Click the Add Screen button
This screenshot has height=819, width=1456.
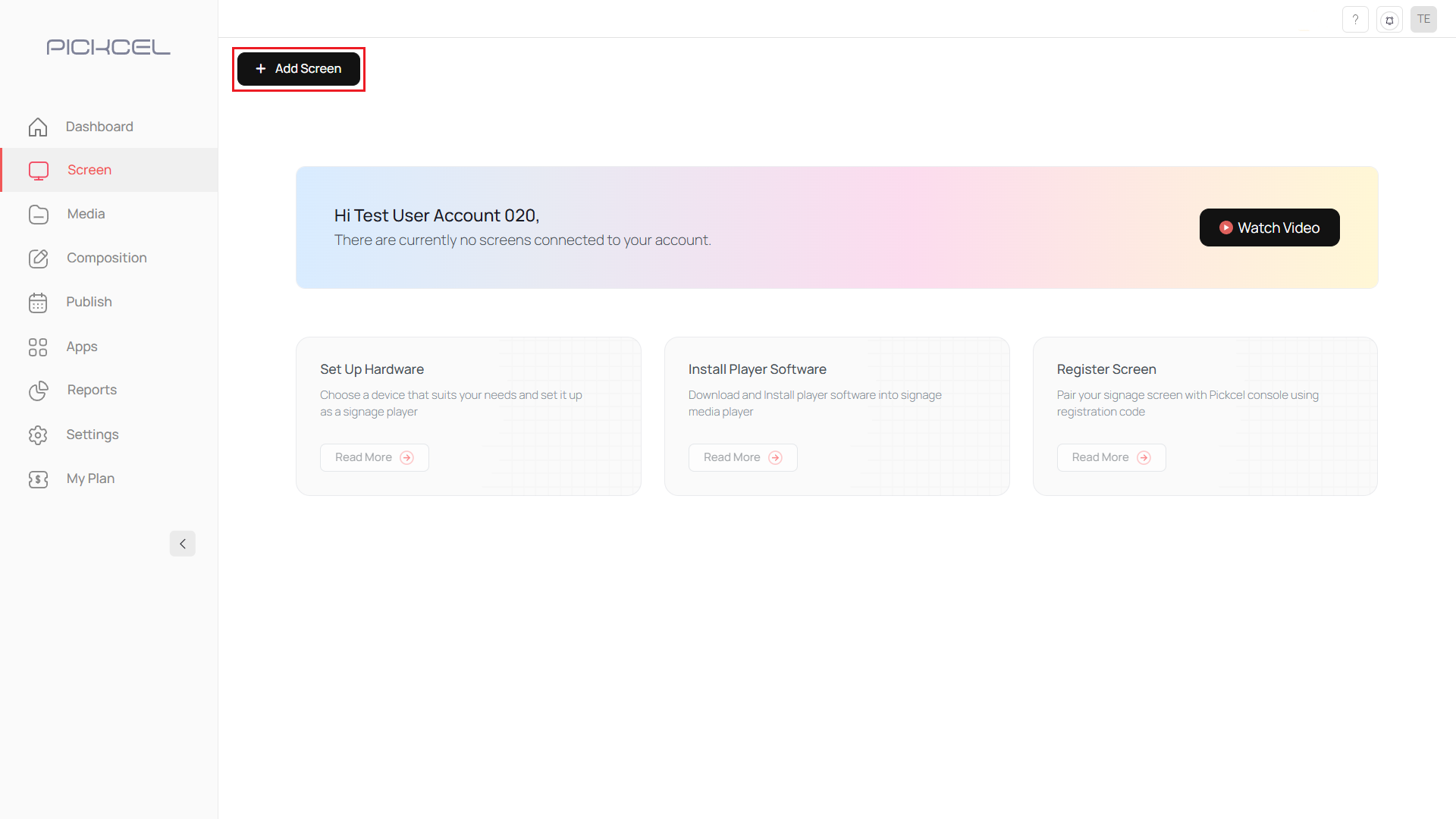[298, 68]
